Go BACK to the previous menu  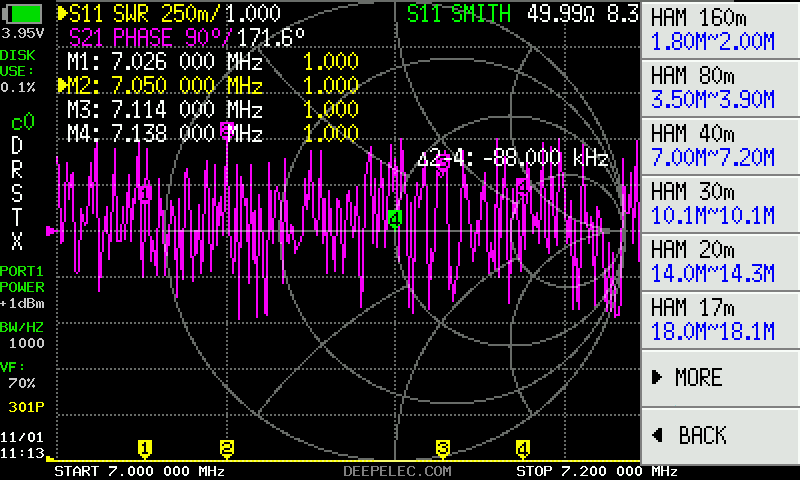[x=720, y=436]
